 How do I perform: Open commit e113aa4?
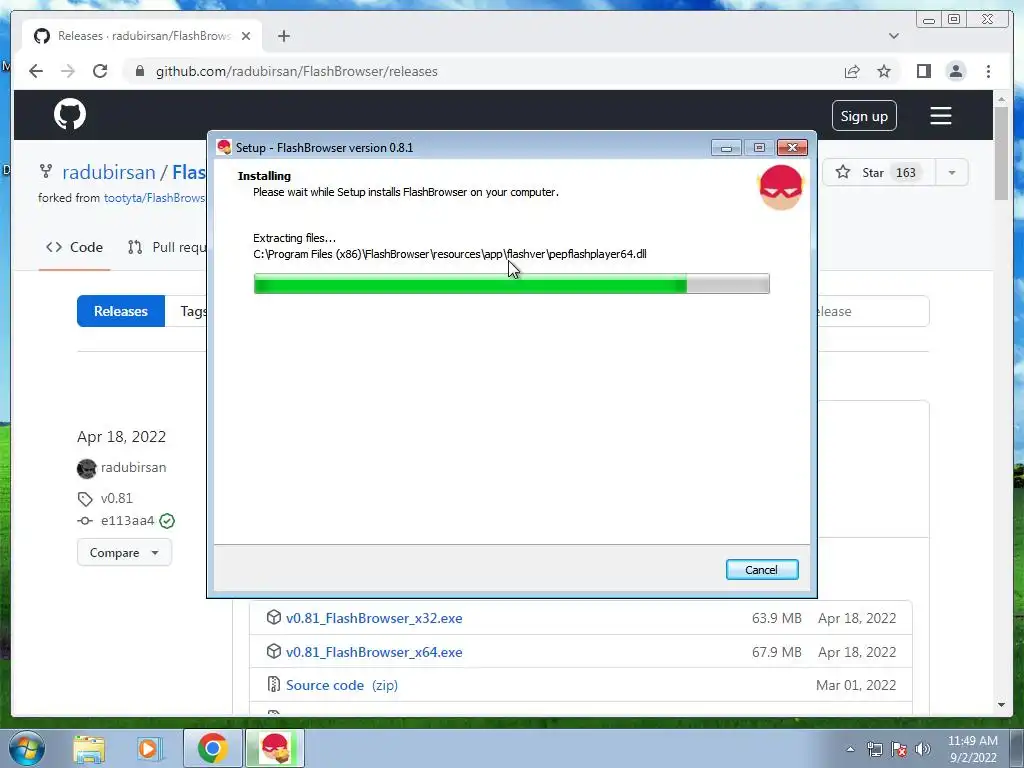tap(127, 520)
